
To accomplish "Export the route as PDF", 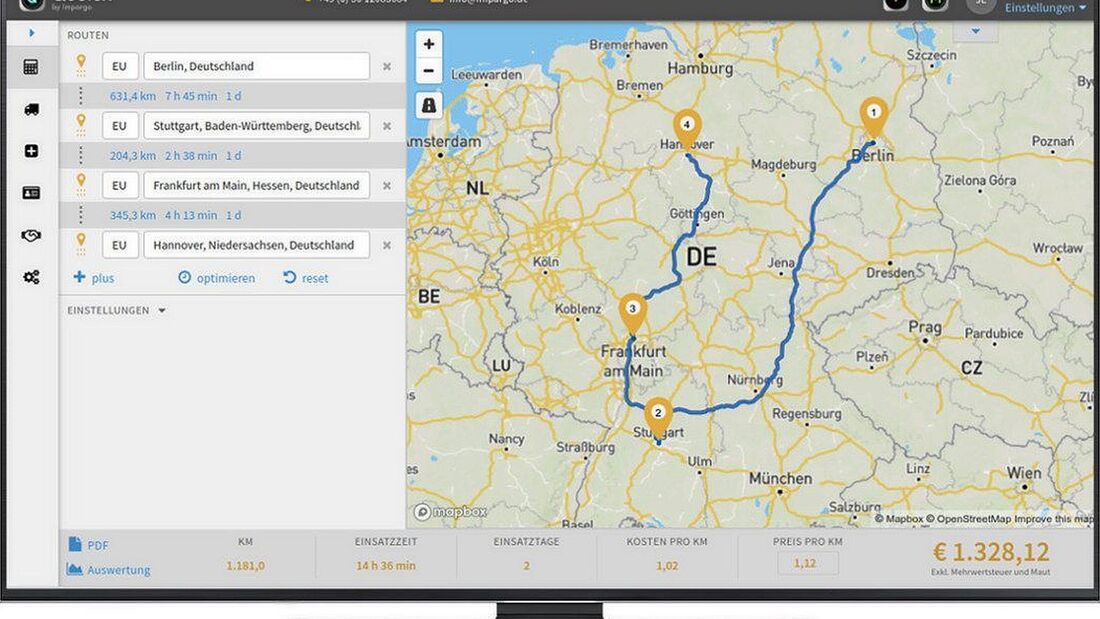I will tap(88, 545).
